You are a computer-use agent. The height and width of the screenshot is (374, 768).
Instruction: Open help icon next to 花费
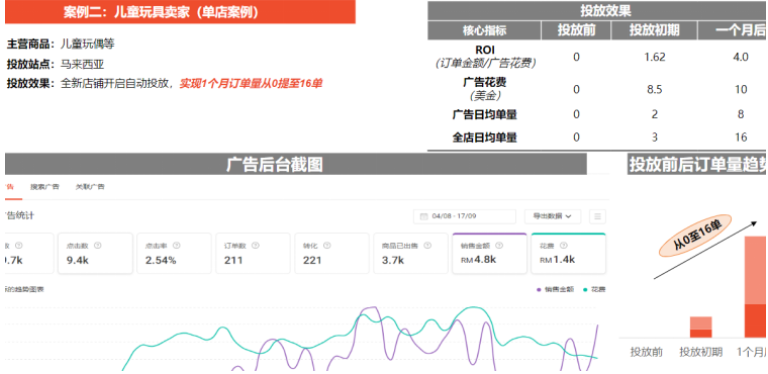[563, 245]
